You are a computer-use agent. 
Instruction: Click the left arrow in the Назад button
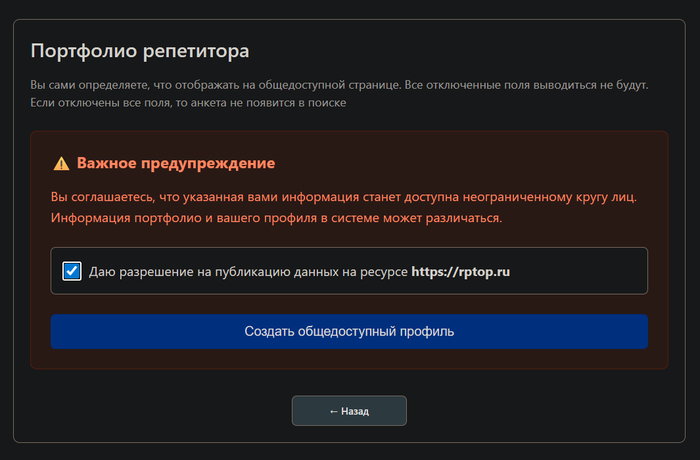pyautogui.click(x=333, y=411)
